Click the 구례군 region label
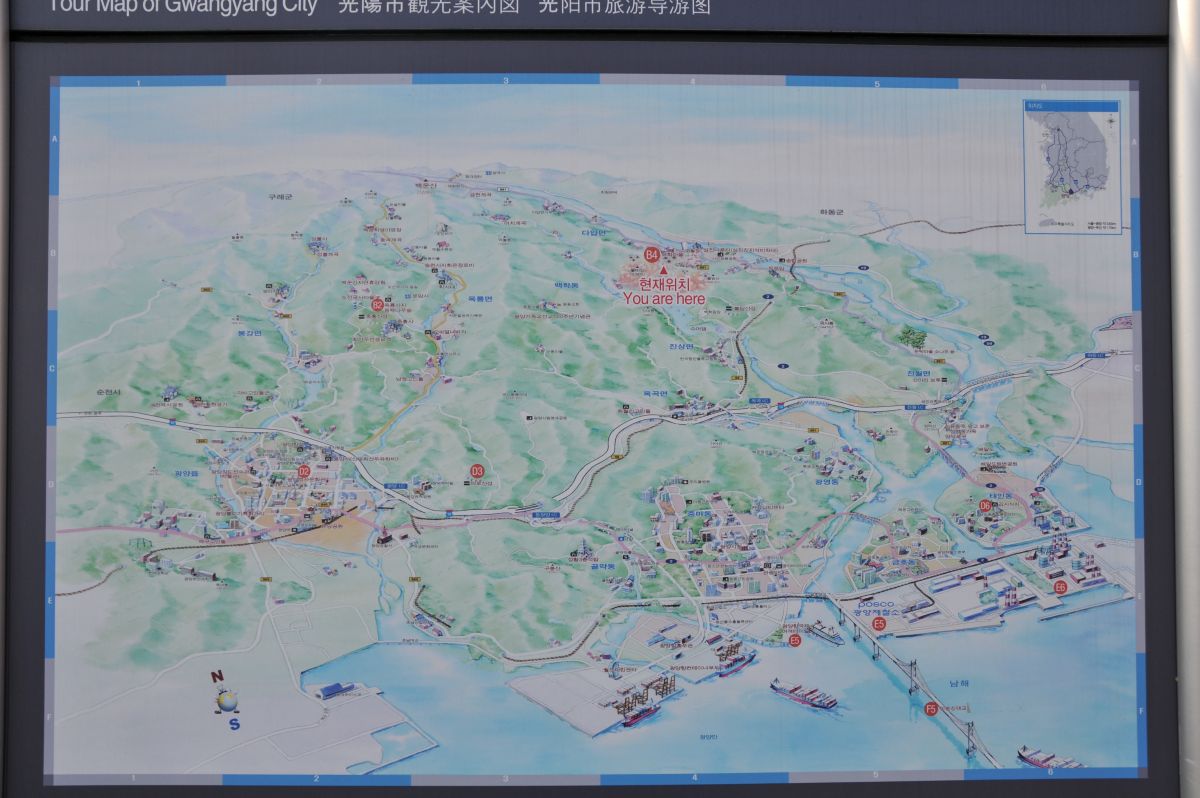The width and height of the screenshot is (1200, 798). pos(280,197)
